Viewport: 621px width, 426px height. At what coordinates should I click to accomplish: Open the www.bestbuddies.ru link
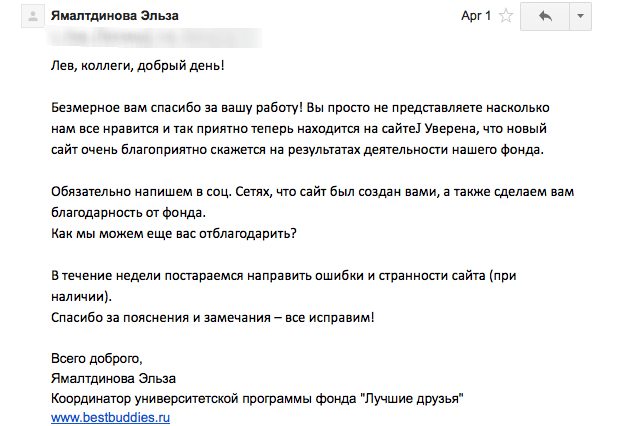pyautogui.click(x=109, y=416)
